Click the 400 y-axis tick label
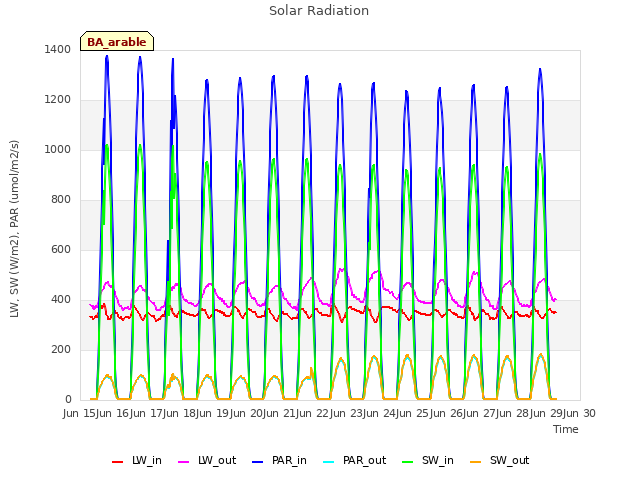This screenshot has height=480, width=640. pos(61,300)
